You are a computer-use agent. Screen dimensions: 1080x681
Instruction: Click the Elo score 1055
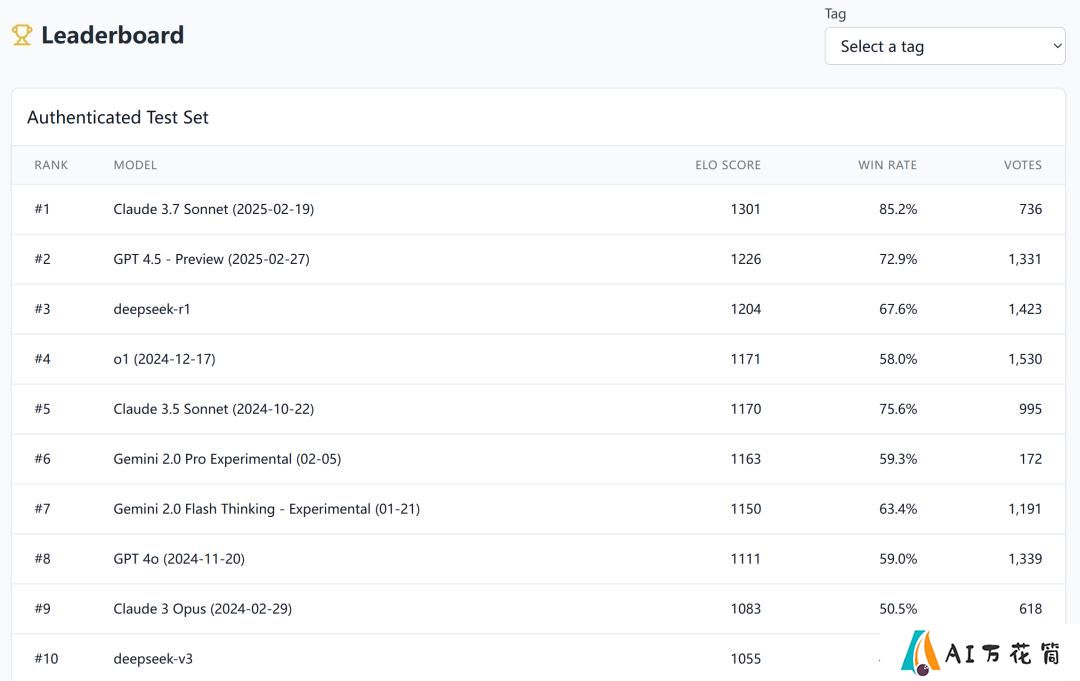pyautogui.click(x=745, y=659)
